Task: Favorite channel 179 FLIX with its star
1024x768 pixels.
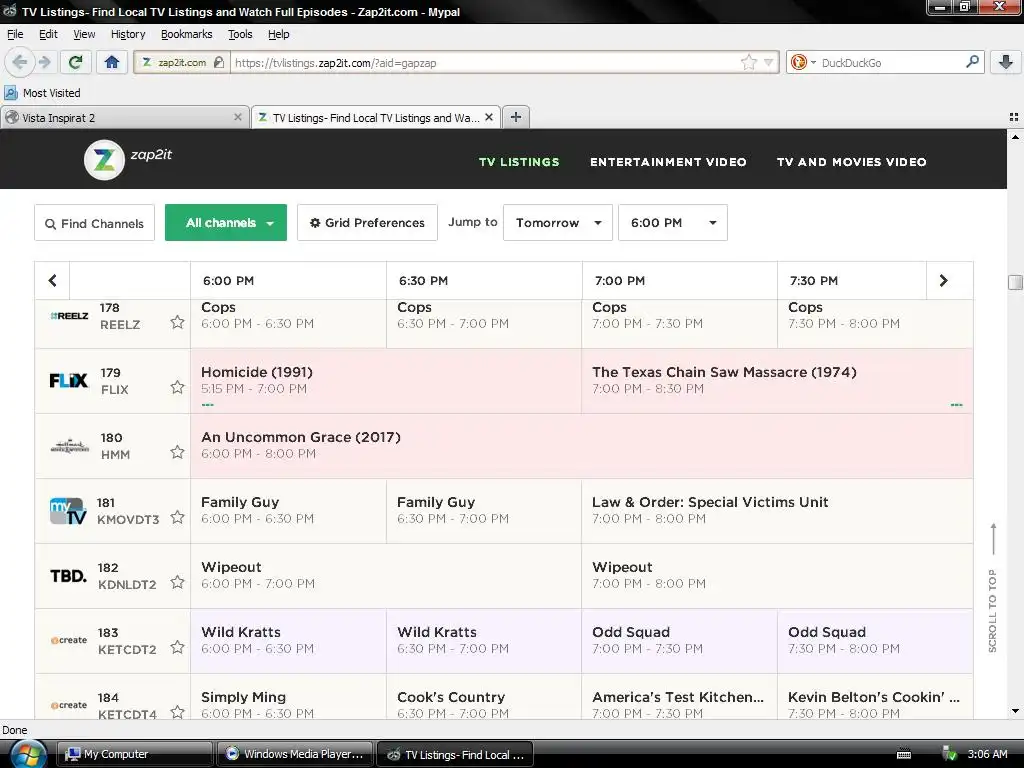Action: tap(177, 387)
